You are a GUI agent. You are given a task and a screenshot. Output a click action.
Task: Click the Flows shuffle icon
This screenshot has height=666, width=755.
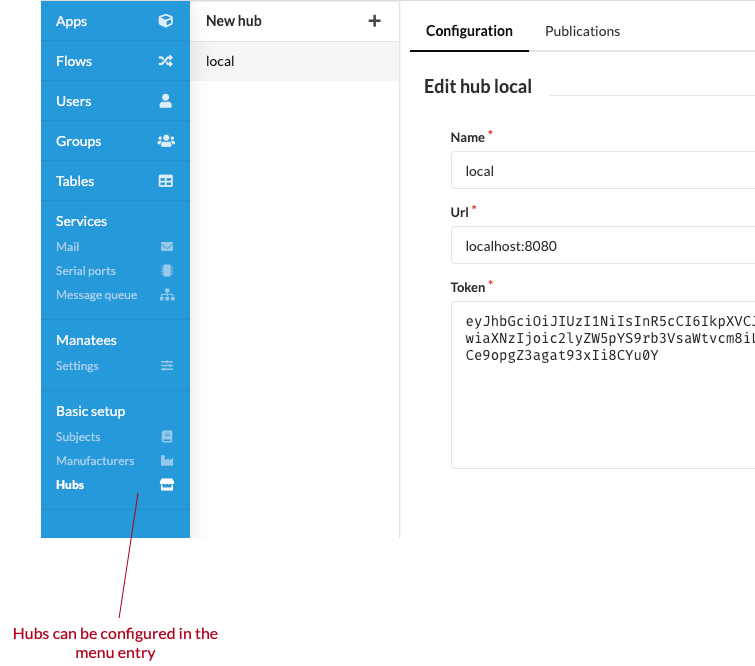(166, 61)
